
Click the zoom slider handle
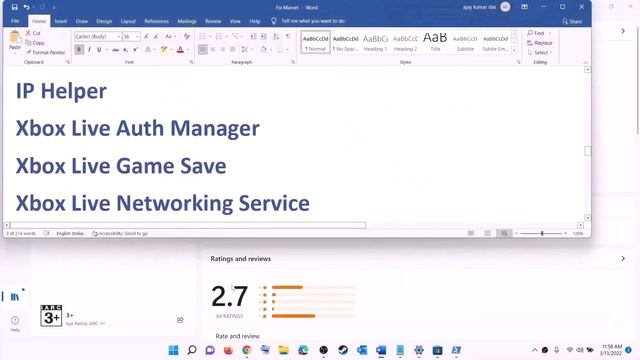[542, 233]
